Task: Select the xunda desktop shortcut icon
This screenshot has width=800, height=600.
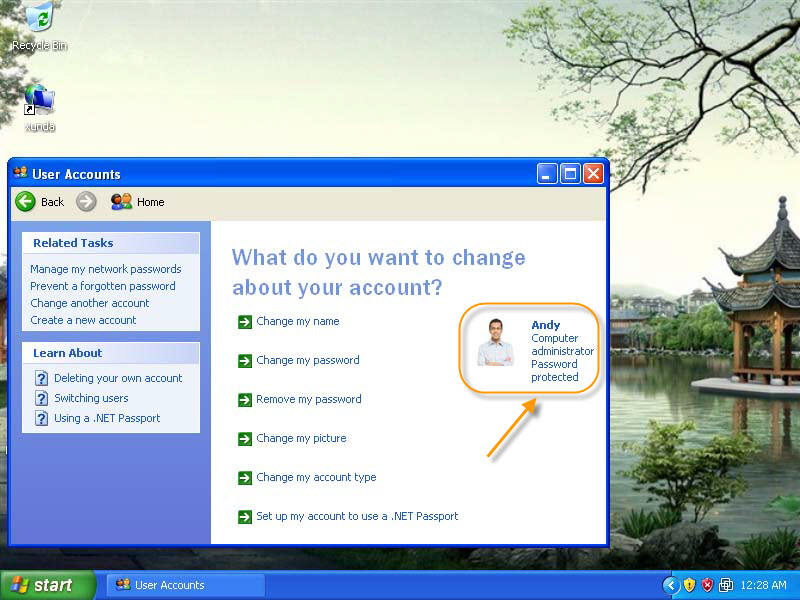Action: click(x=39, y=108)
